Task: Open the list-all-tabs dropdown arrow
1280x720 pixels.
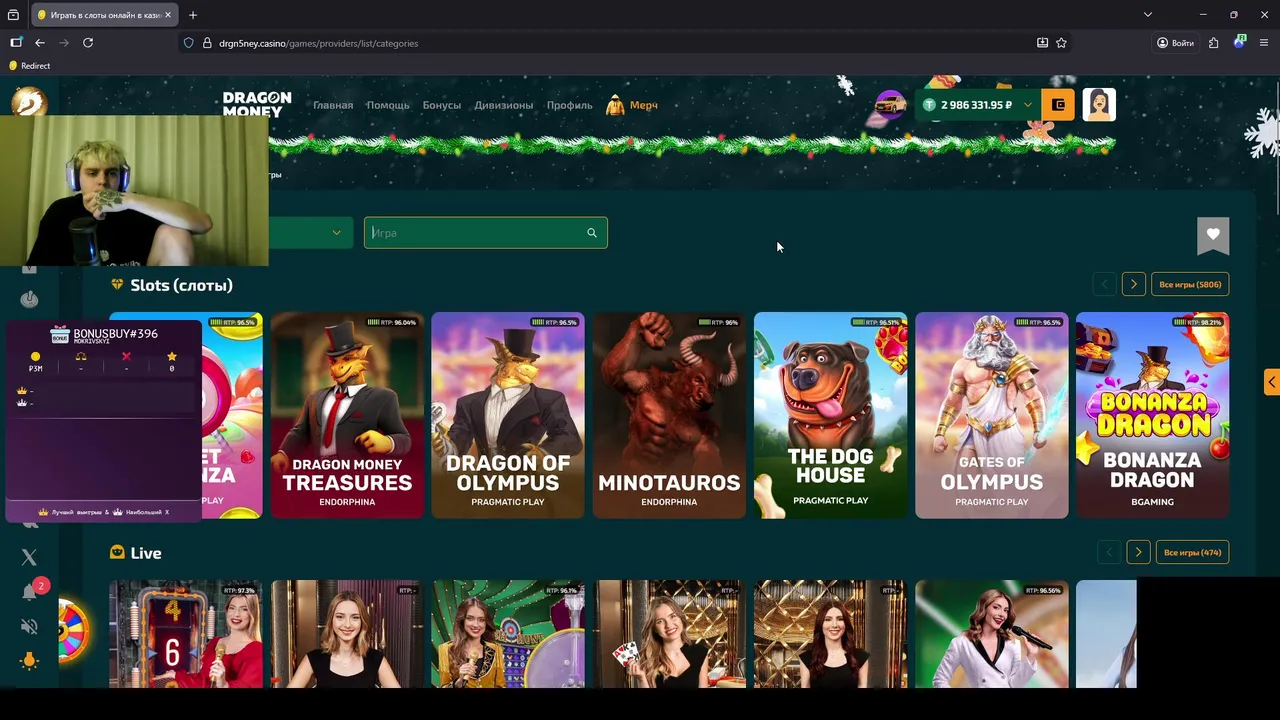Action: click(1148, 15)
